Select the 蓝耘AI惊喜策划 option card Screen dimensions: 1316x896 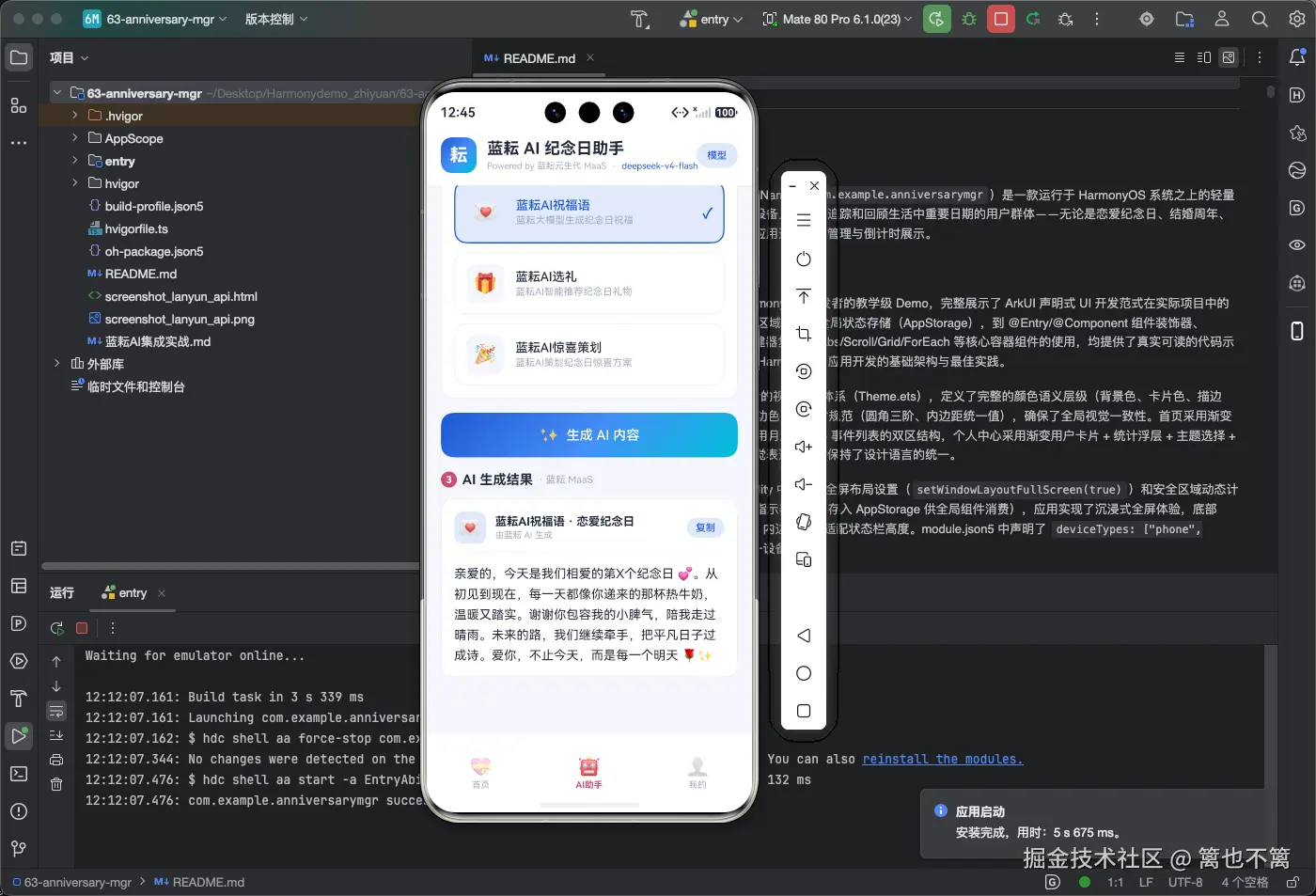pos(589,354)
